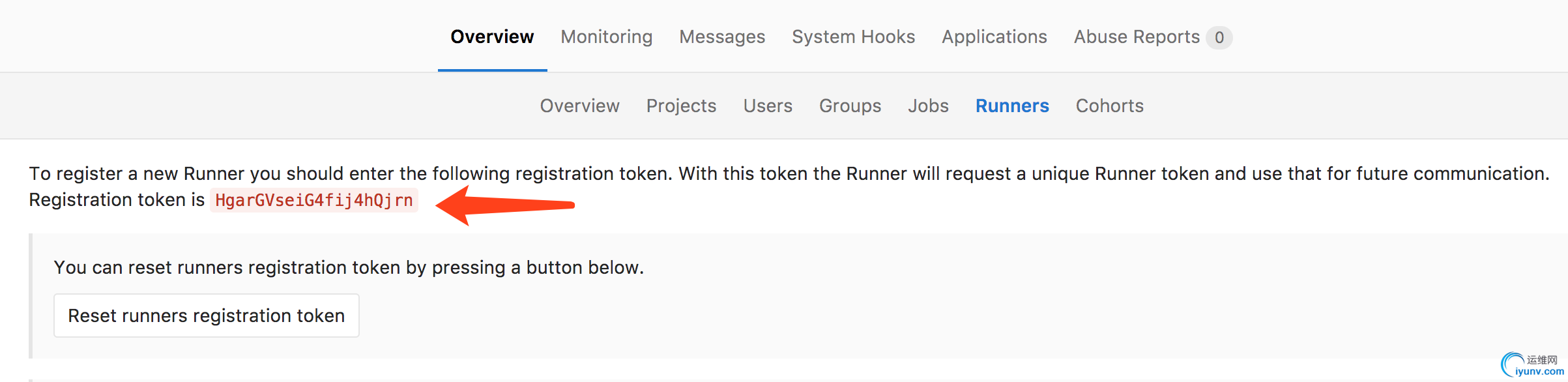
Task: Go to the Users sub-tab
Action: pyautogui.click(x=768, y=106)
